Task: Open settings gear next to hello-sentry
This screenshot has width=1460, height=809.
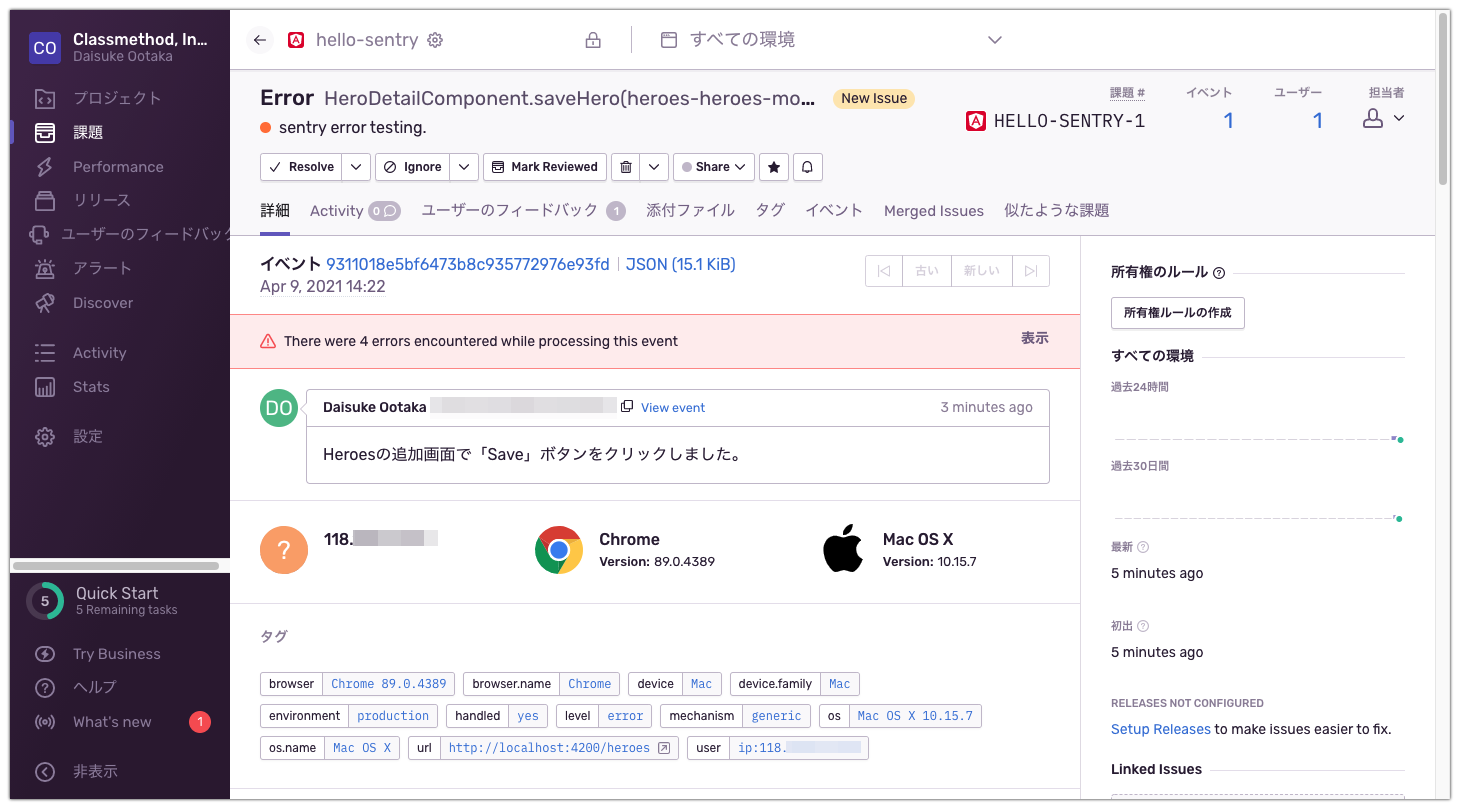Action: 434,39
